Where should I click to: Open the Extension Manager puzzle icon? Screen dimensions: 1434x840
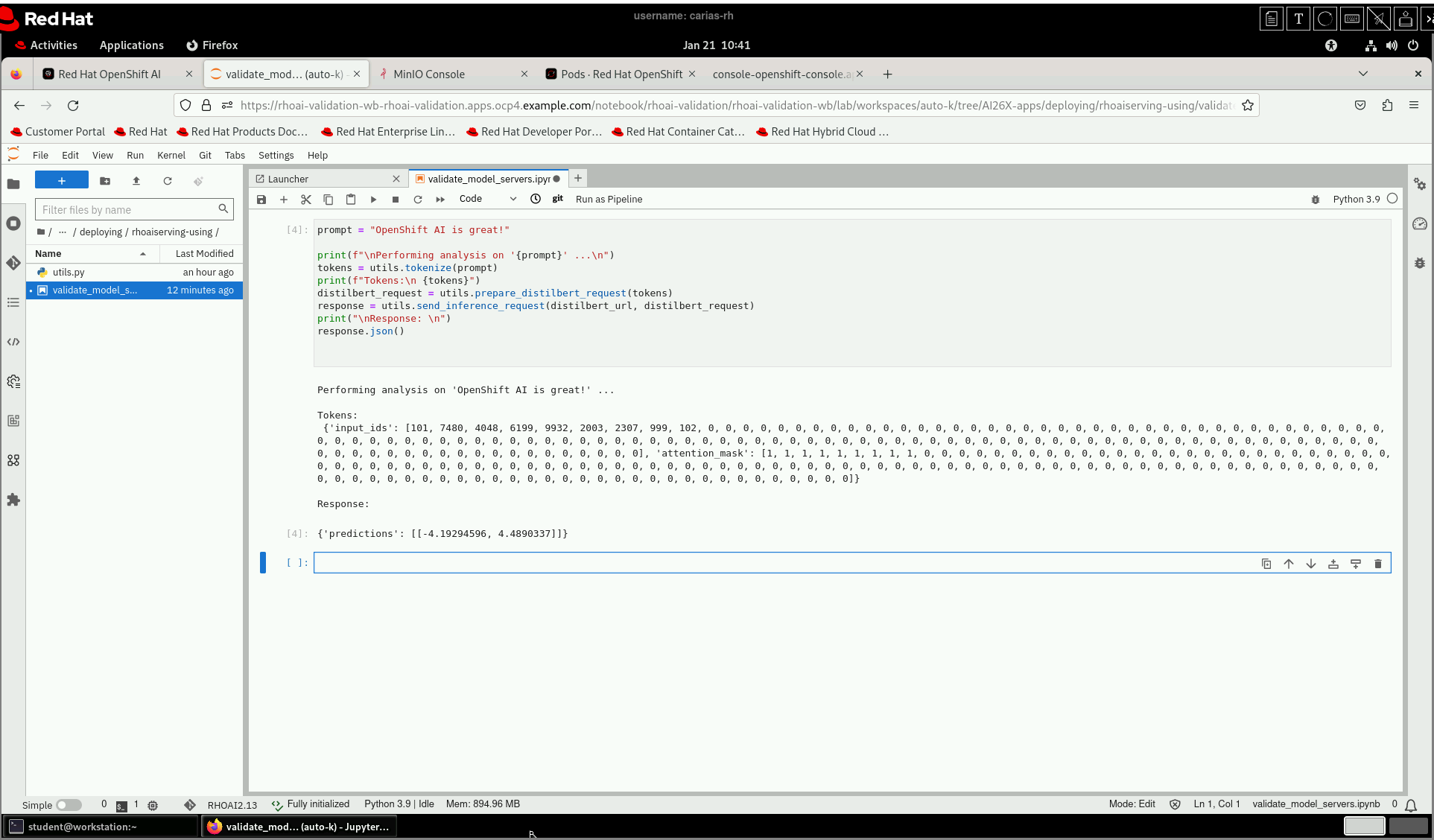pos(13,500)
